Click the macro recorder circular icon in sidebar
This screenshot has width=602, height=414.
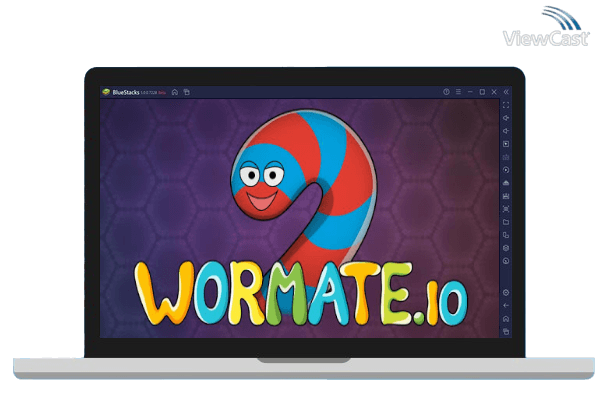[506, 261]
